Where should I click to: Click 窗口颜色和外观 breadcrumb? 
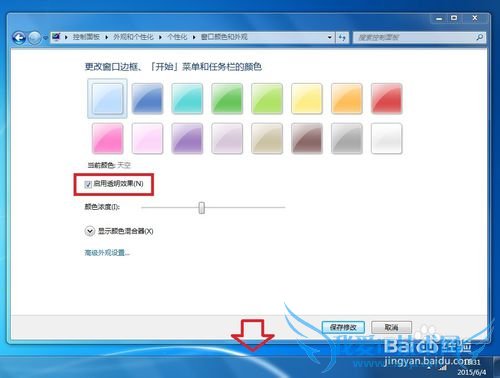click(x=224, y=37)
